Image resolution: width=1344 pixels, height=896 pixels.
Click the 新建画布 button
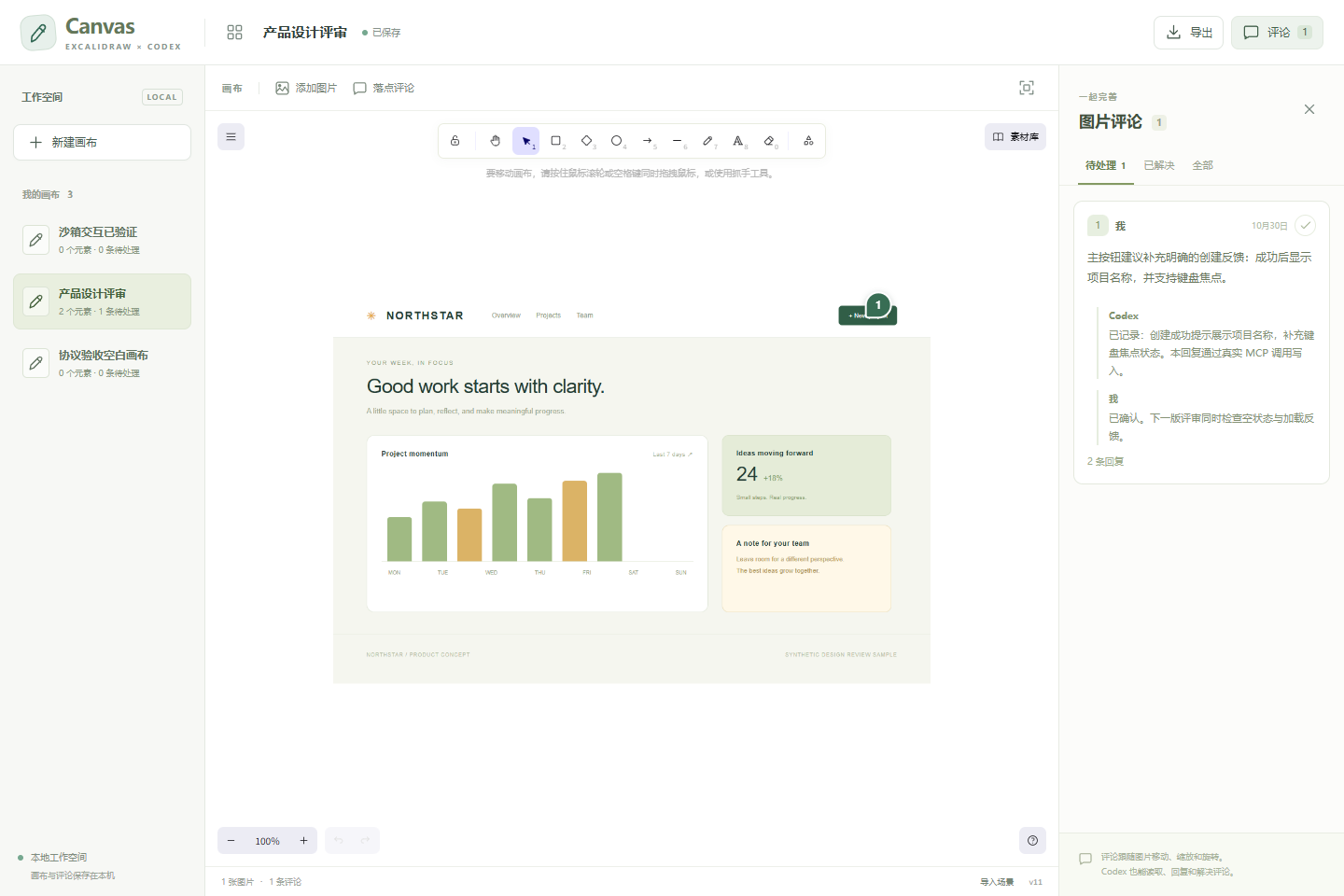tap(103, 143)
